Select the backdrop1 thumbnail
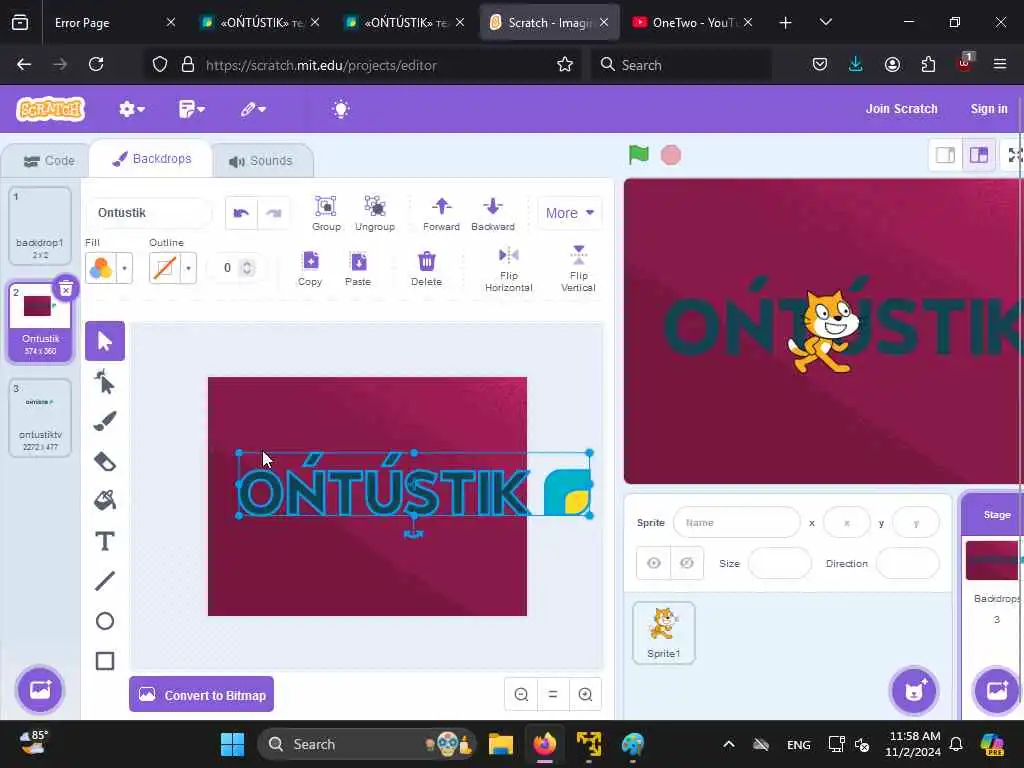 [x=40, y=226]
